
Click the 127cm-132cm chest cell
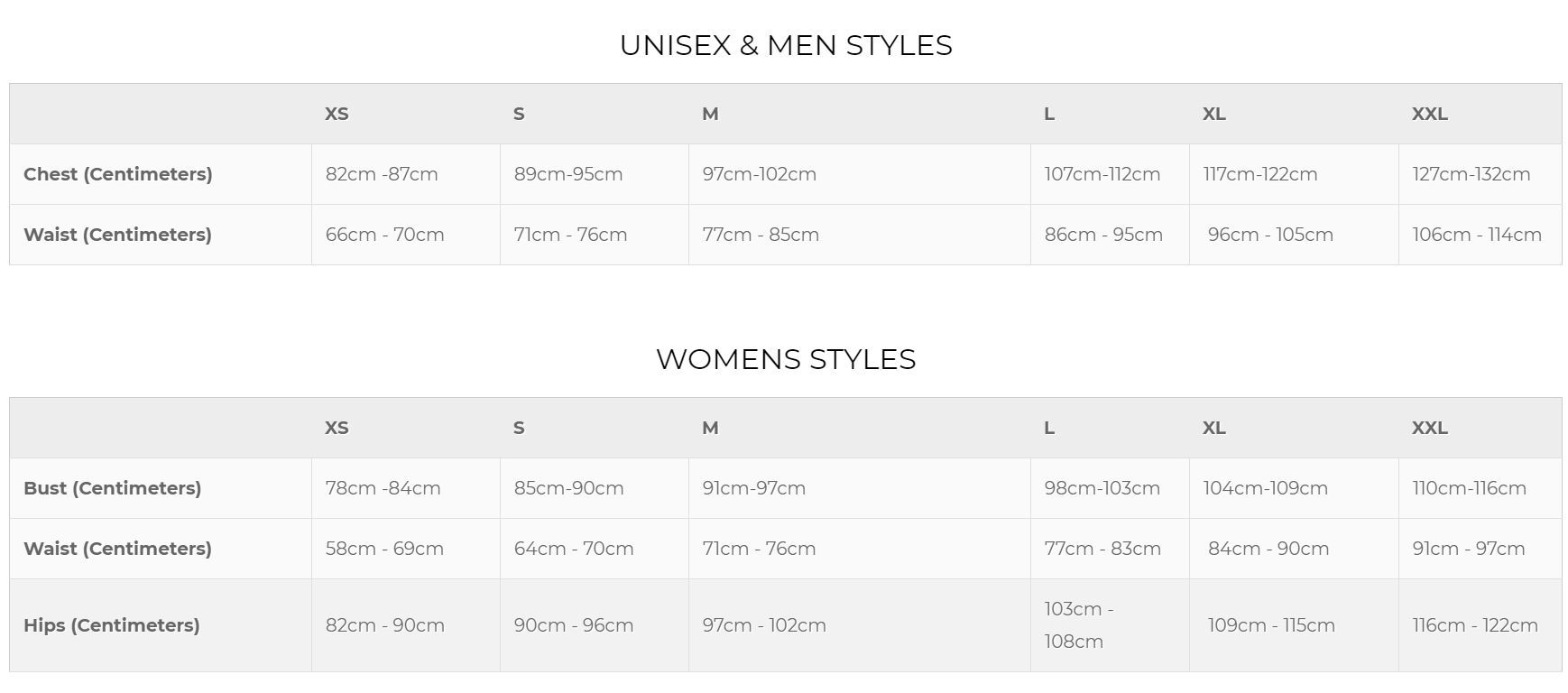click(1471, 174)
